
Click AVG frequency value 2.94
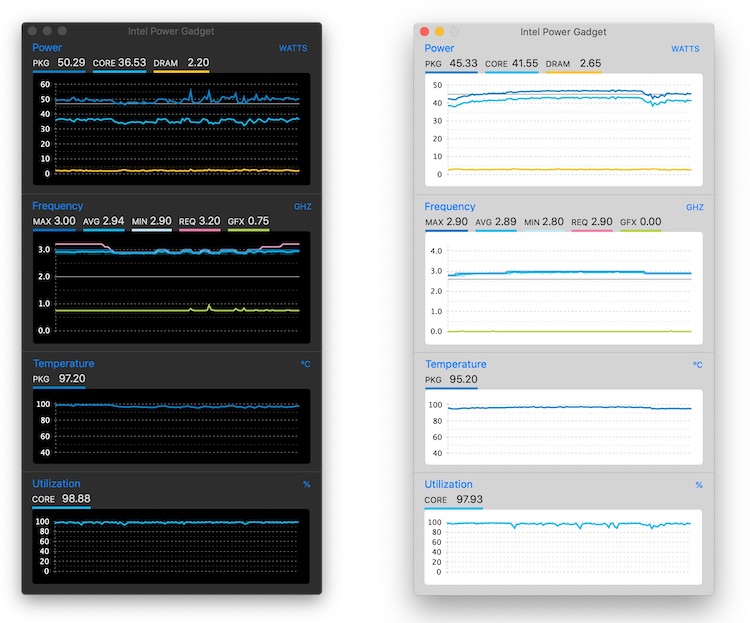[x=113, y=221]
